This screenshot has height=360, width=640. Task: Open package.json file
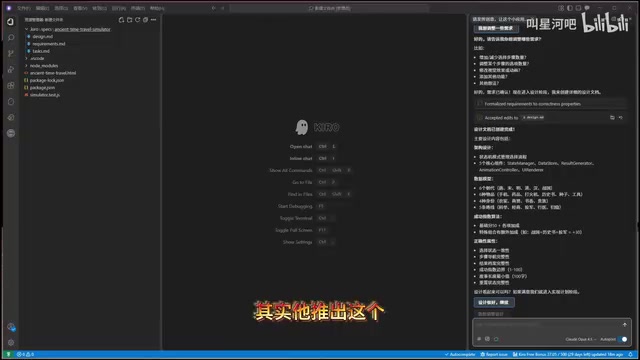(x=42, y=88)
